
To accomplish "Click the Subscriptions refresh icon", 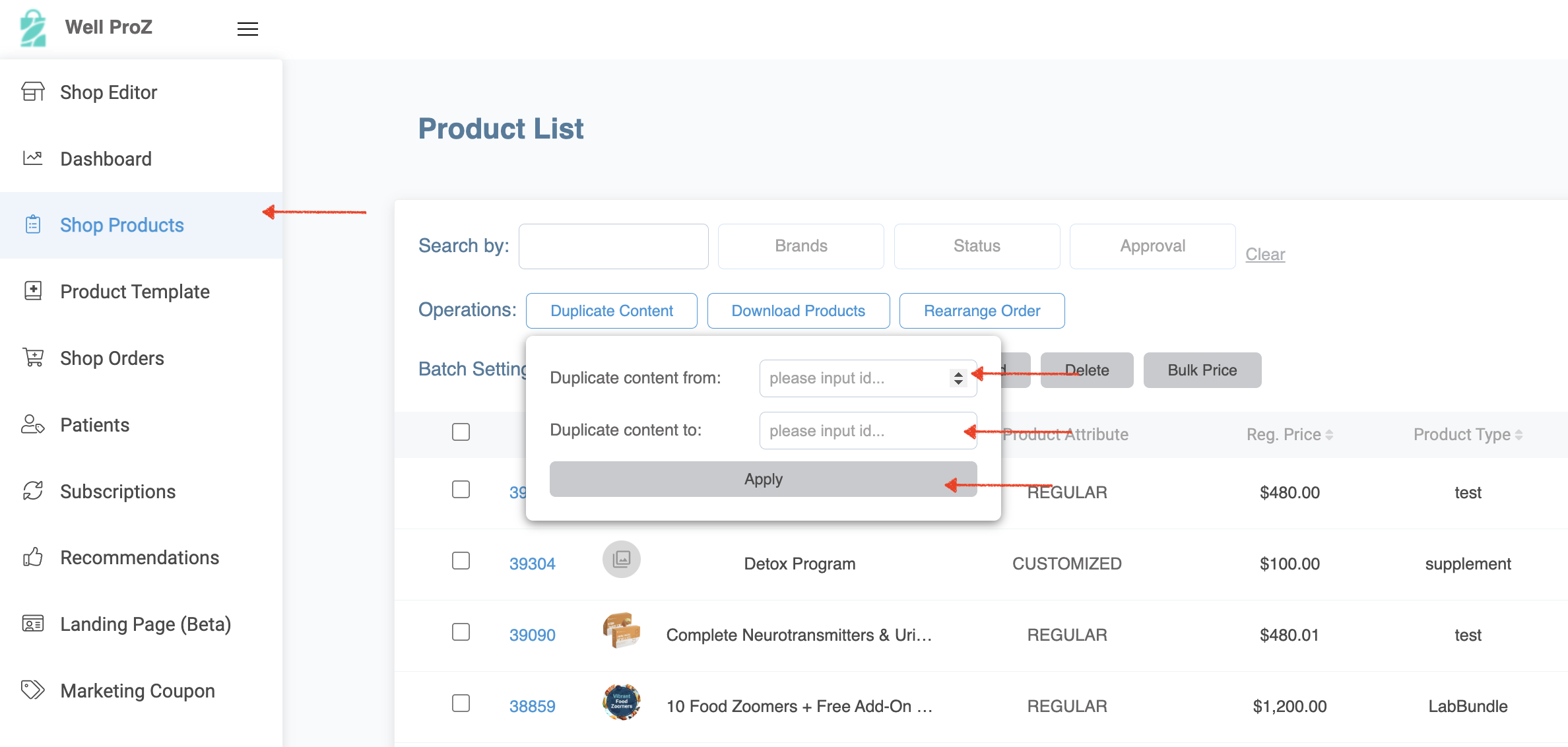I will tap(33, 491).
